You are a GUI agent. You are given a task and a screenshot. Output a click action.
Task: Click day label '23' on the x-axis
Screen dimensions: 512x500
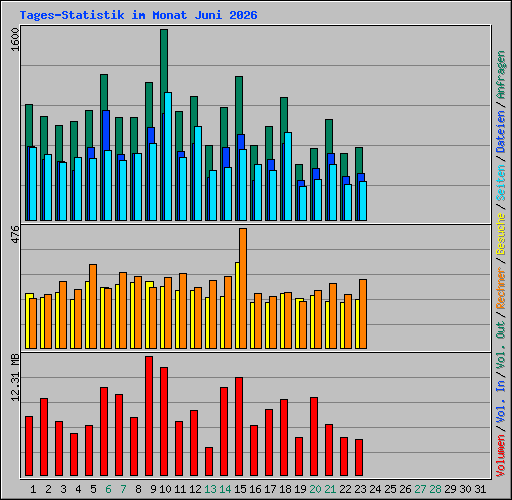(x=360, y=489)
